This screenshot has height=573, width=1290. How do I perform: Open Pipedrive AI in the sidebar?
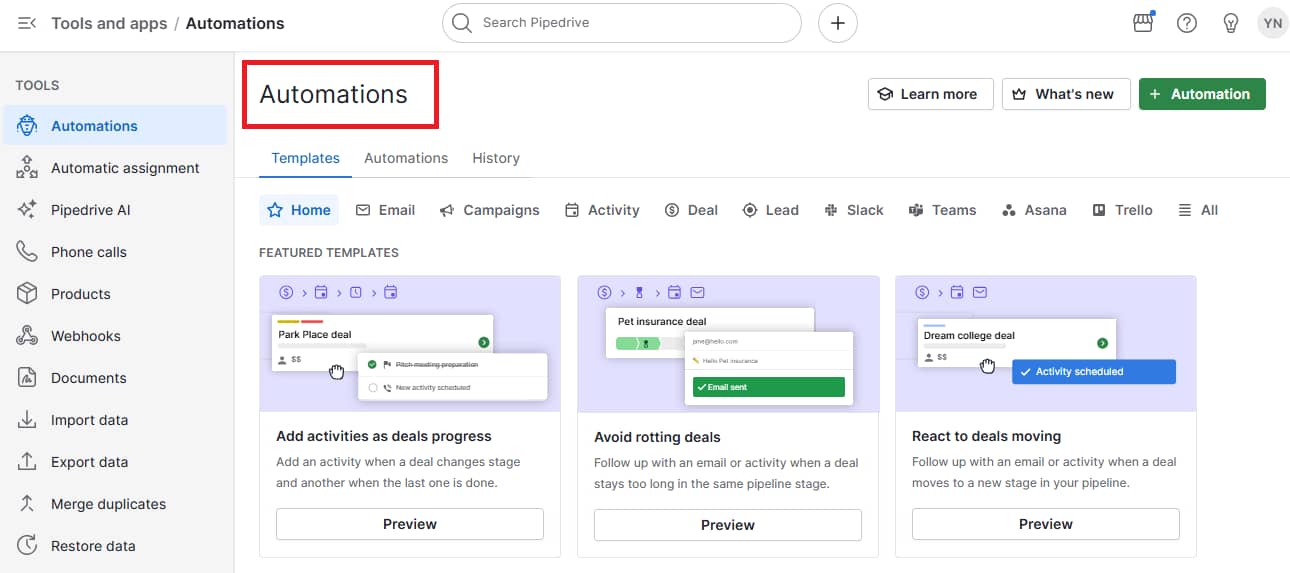click(113, 210)
